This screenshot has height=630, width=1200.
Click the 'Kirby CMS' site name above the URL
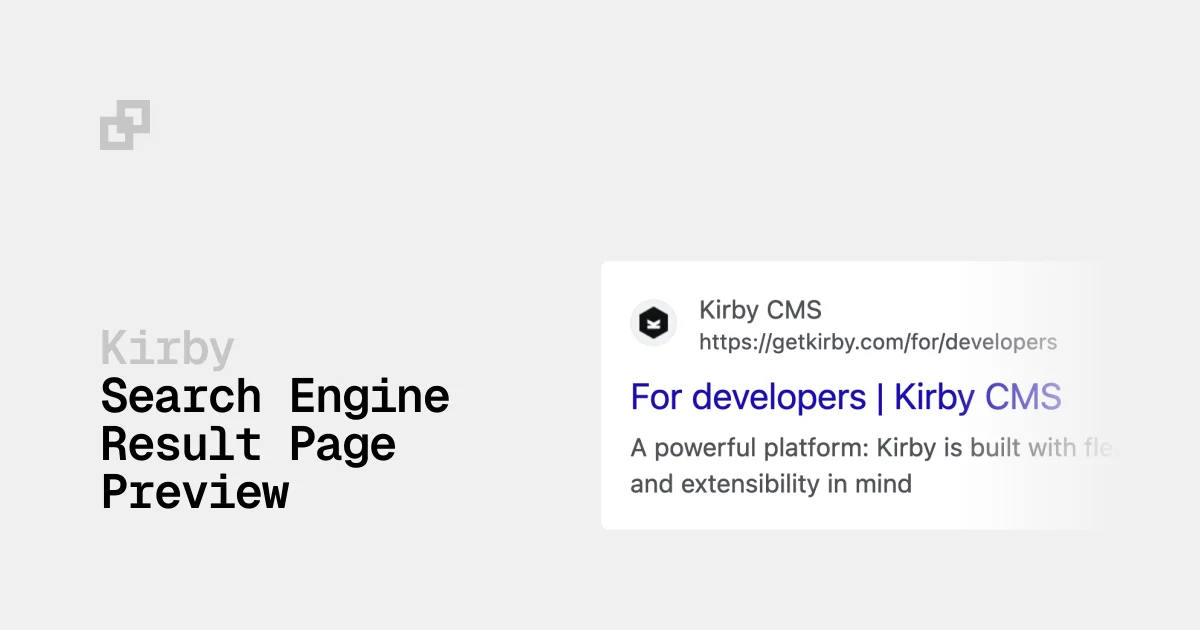pyautogui.click(x=760, y=310)
